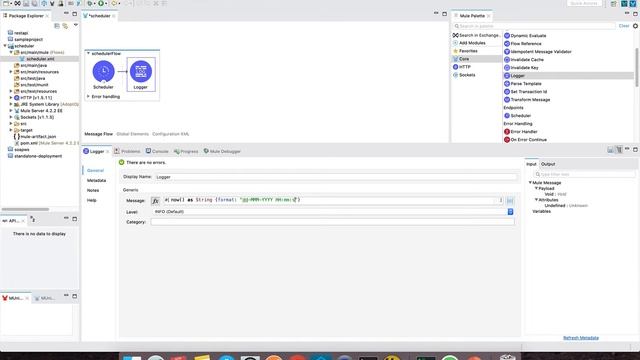Click the Run button in the toolbar
Image resolution: width=640 pixels, height=360 pixels.
coord(101,3)
